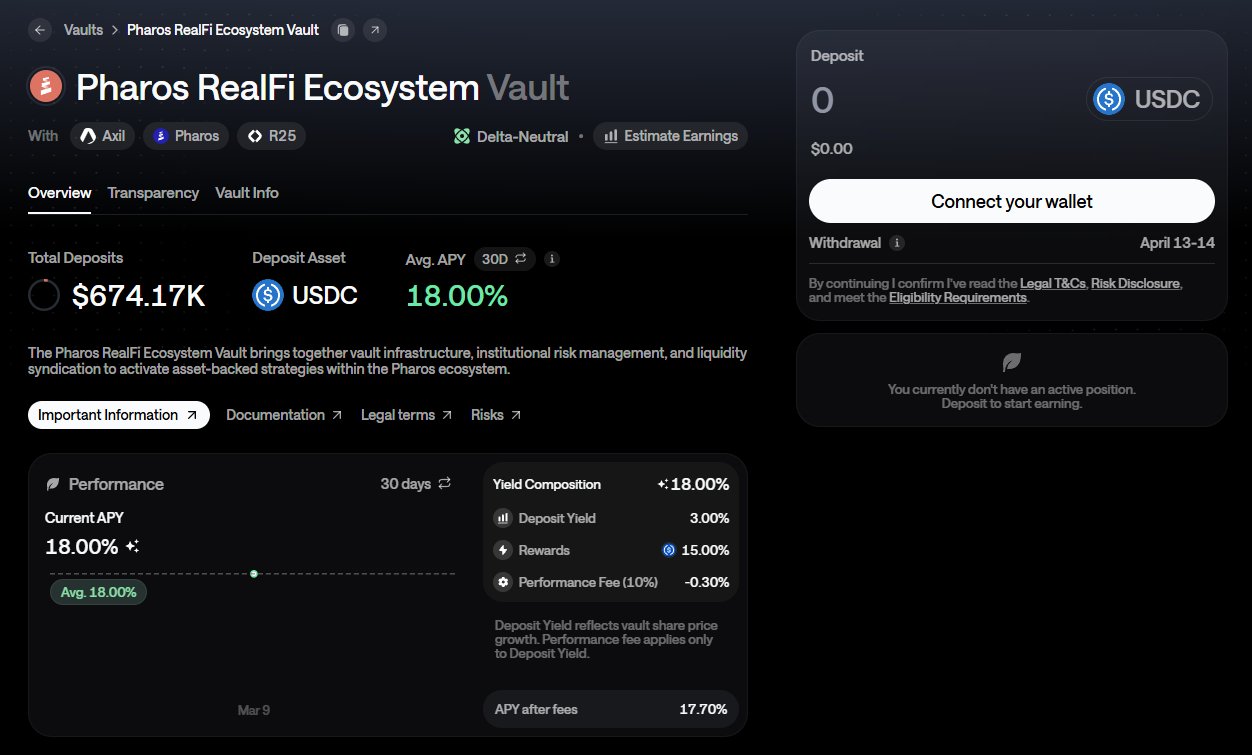Toggle the Performance 30 days period
The image size is (1252, 755).
tap(416, 484)
